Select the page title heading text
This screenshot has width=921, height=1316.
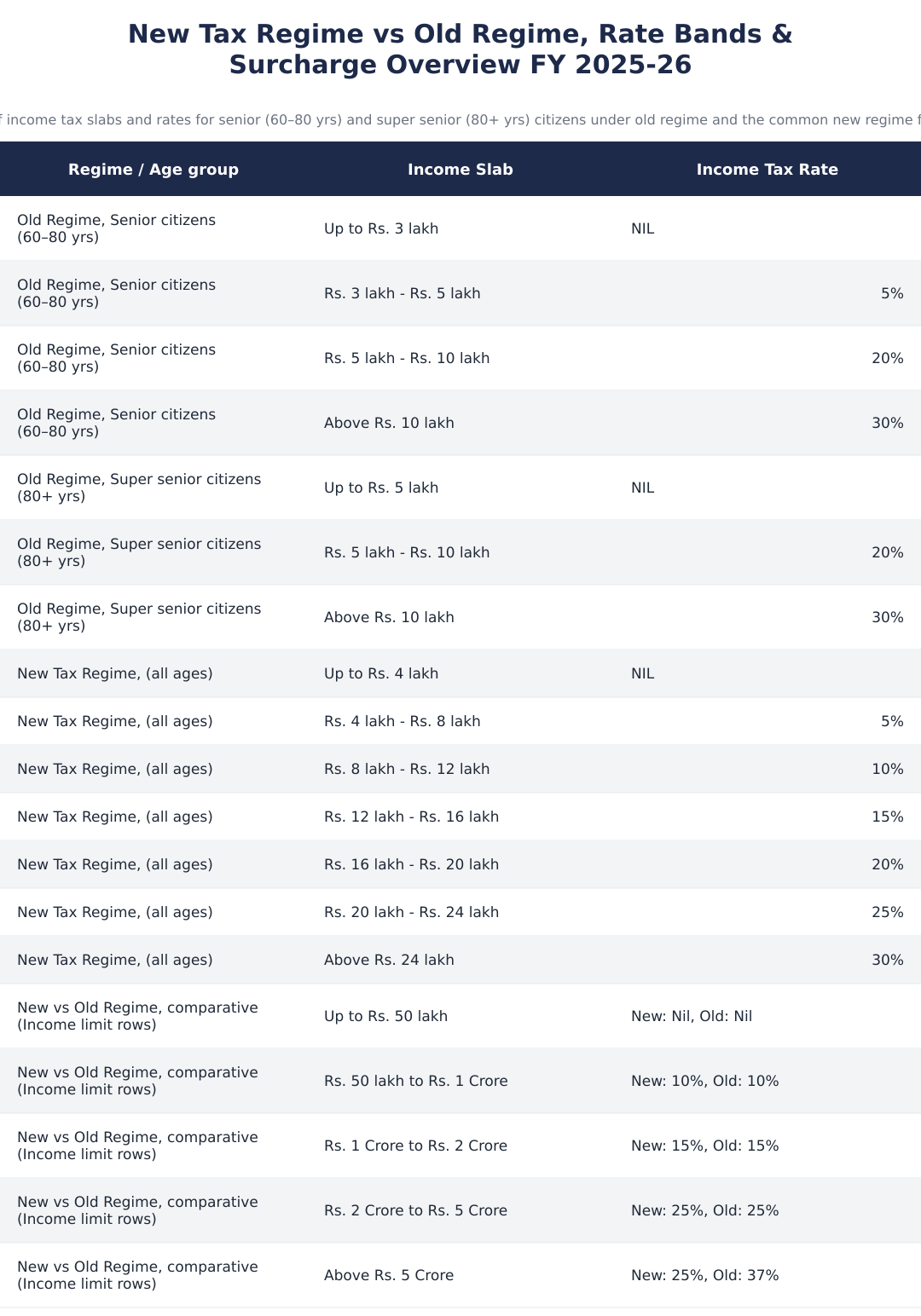tap(460, 49)
